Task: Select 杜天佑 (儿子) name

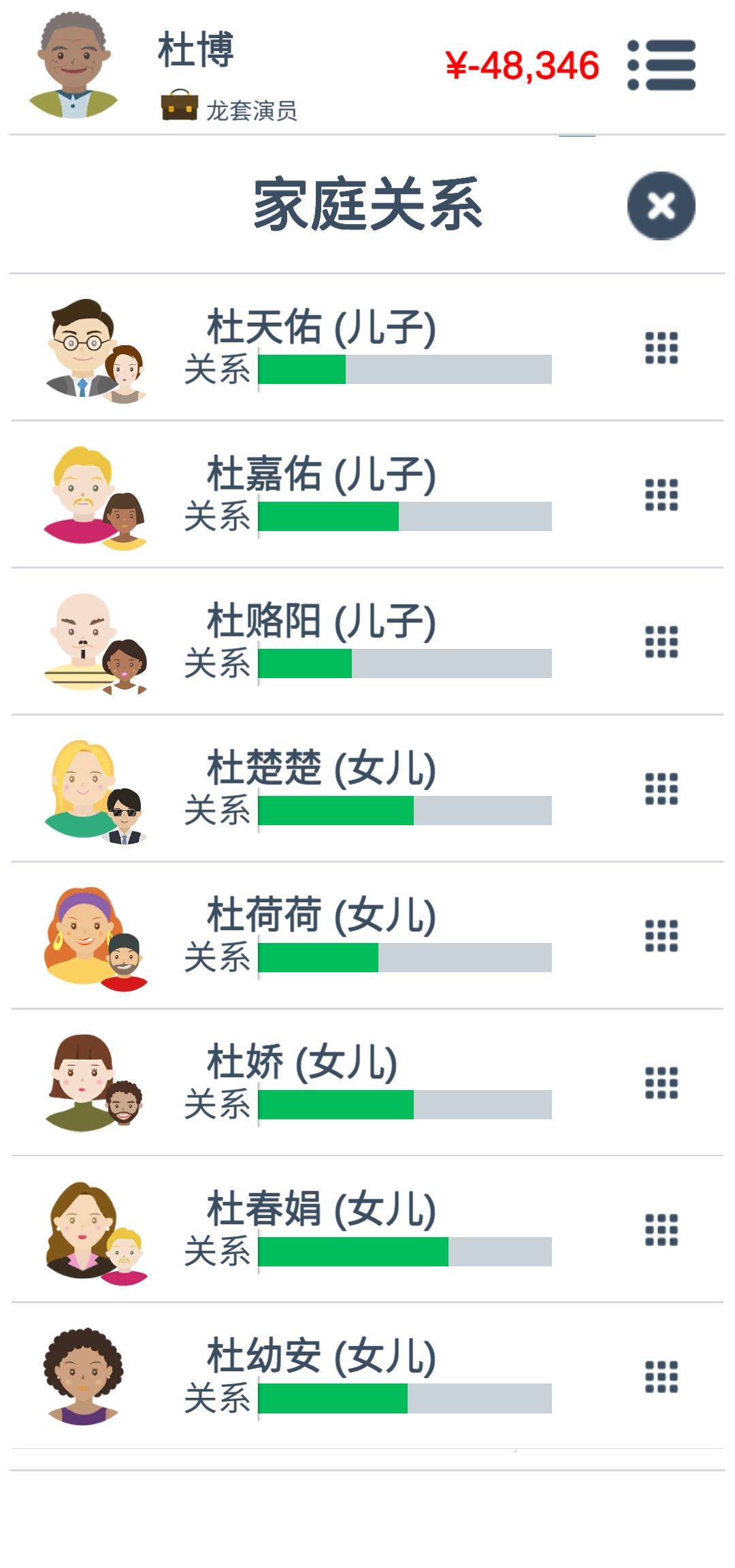Action: (x=321, y=327)
